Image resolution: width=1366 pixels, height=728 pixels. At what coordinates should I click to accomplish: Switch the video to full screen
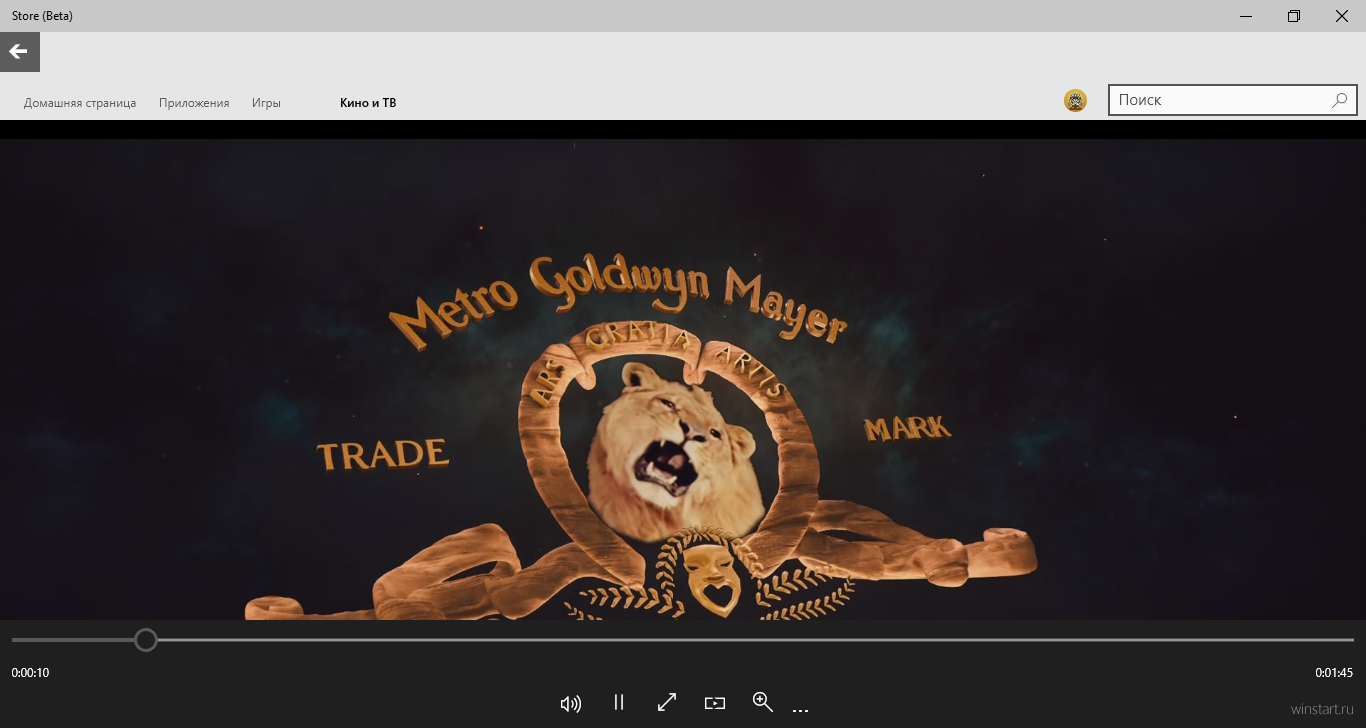pos(667,702)
